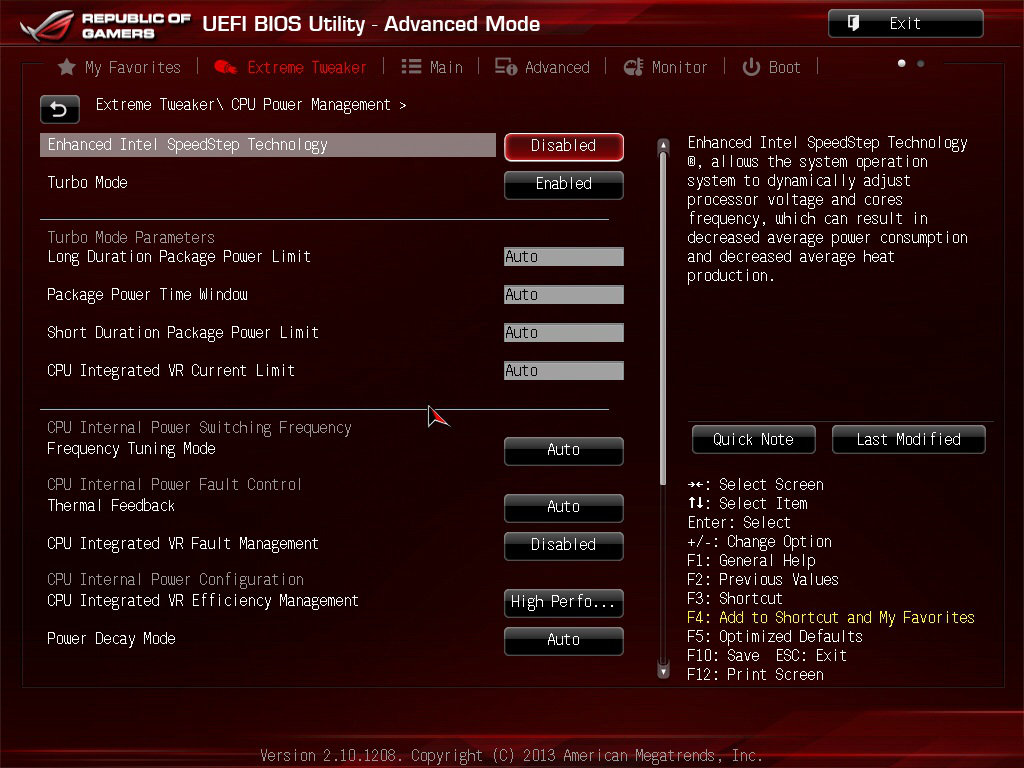Change Turbo Mode Enabled option
Viewport: 1024px width, 768px height.
point(564,184)
